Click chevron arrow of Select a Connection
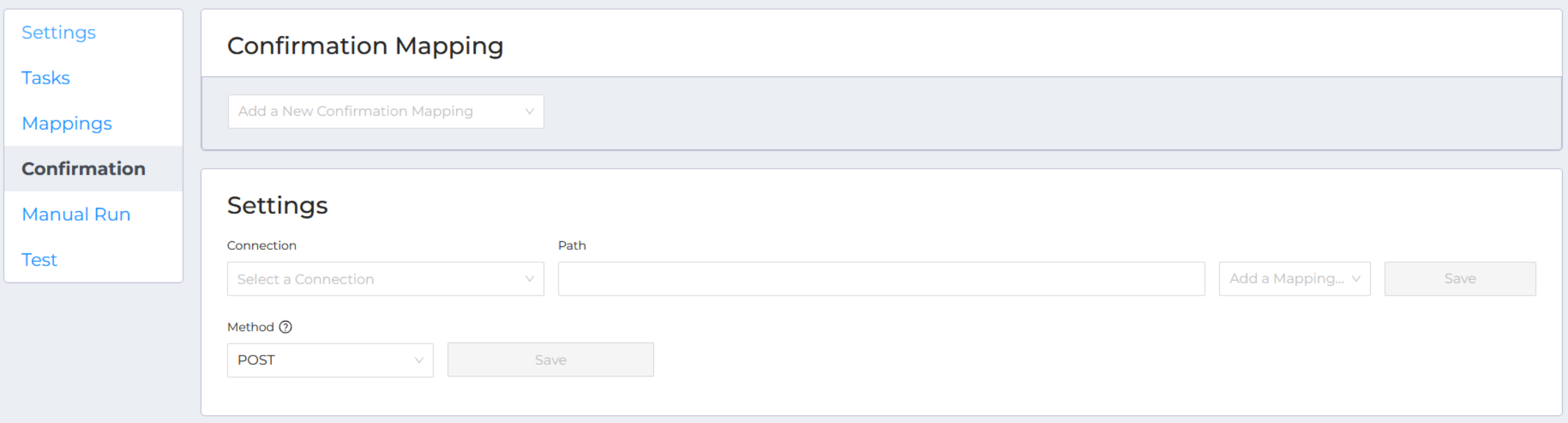Screen dimensions: 1568x423 (530, 279)
